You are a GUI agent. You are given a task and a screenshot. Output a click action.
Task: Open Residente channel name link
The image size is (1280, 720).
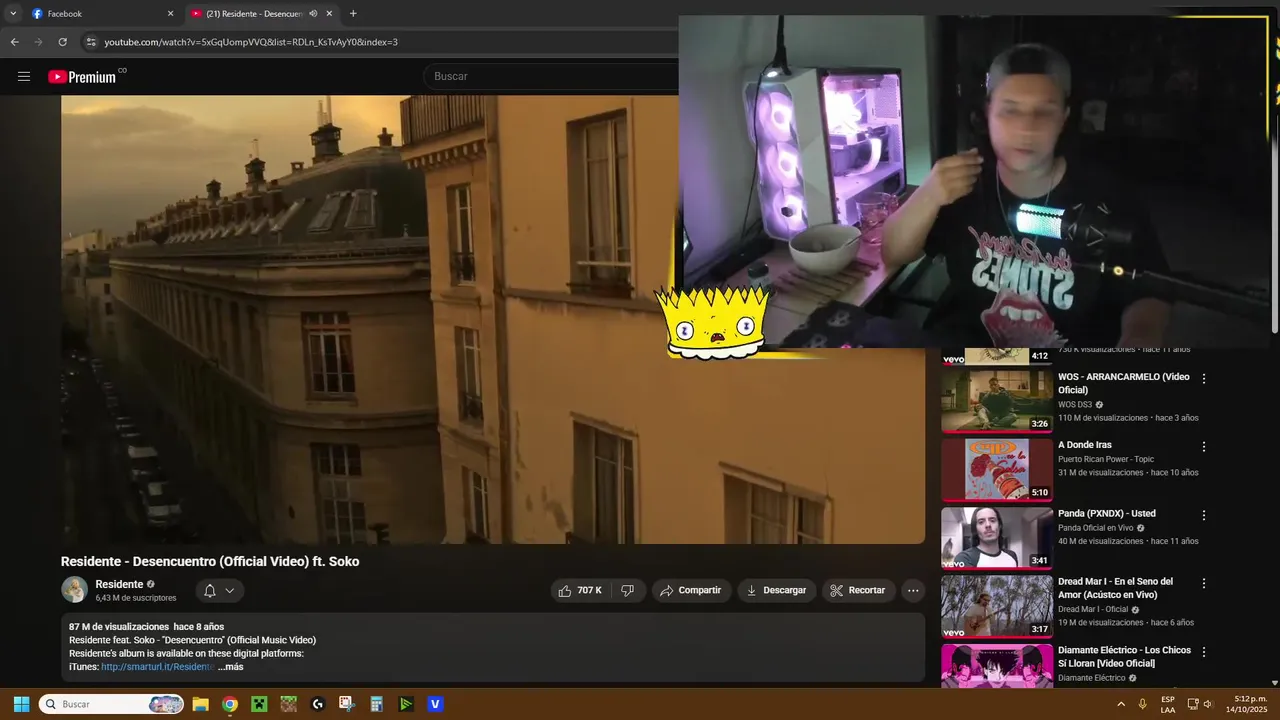pos(119,584)
